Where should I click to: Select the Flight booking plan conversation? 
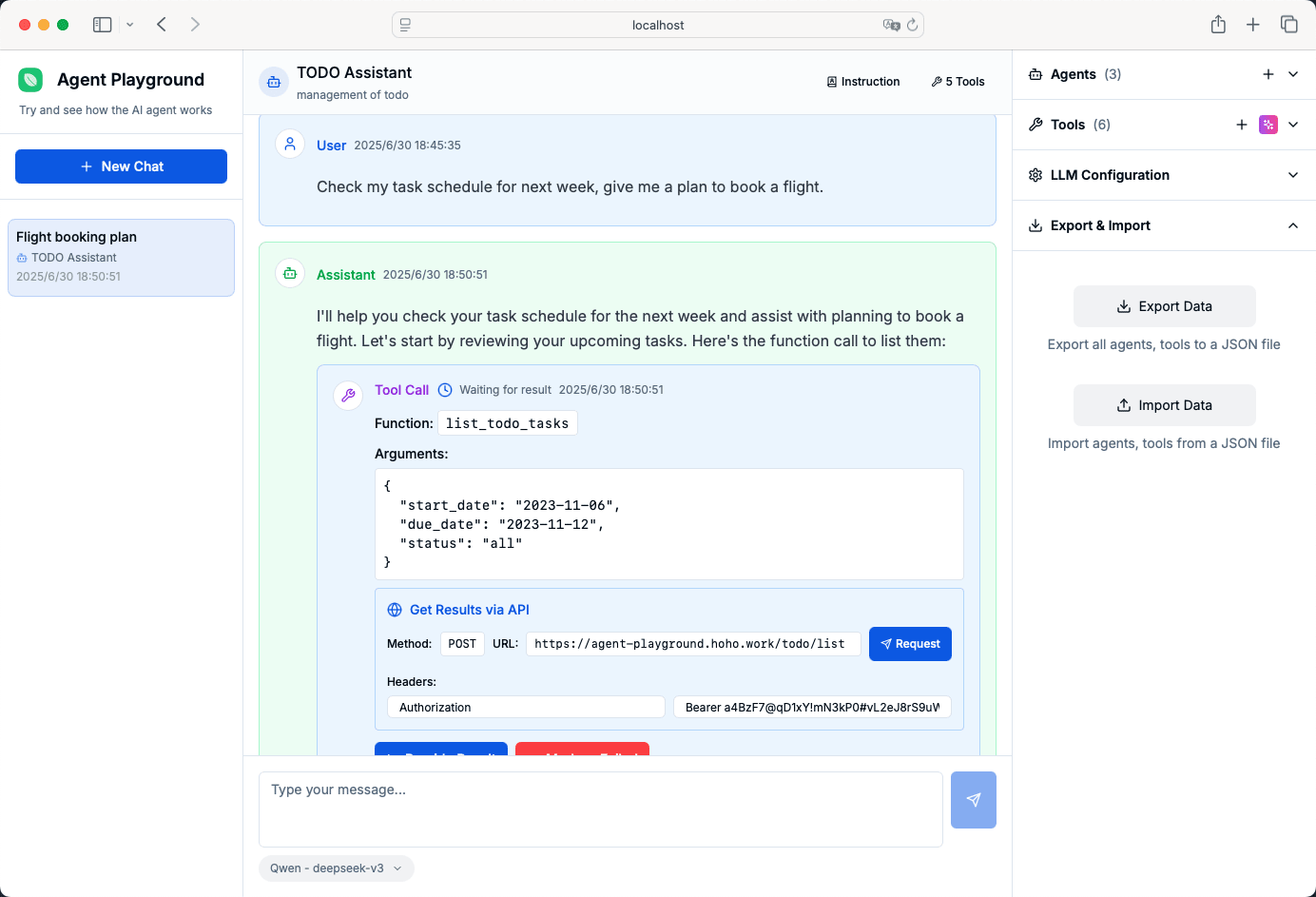pos(121,257)
